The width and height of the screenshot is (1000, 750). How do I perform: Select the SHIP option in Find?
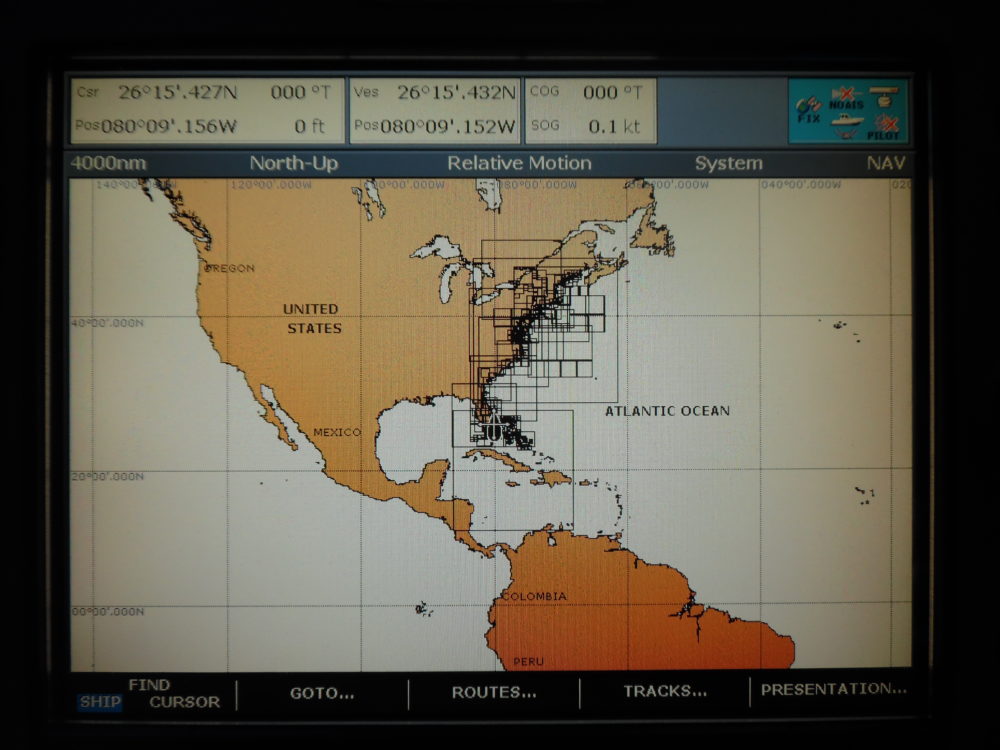100,702
